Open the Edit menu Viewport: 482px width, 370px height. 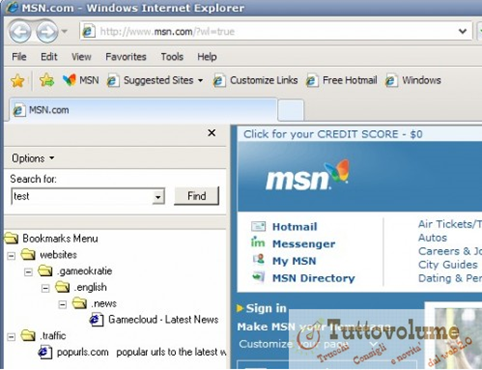pos(49,57)
